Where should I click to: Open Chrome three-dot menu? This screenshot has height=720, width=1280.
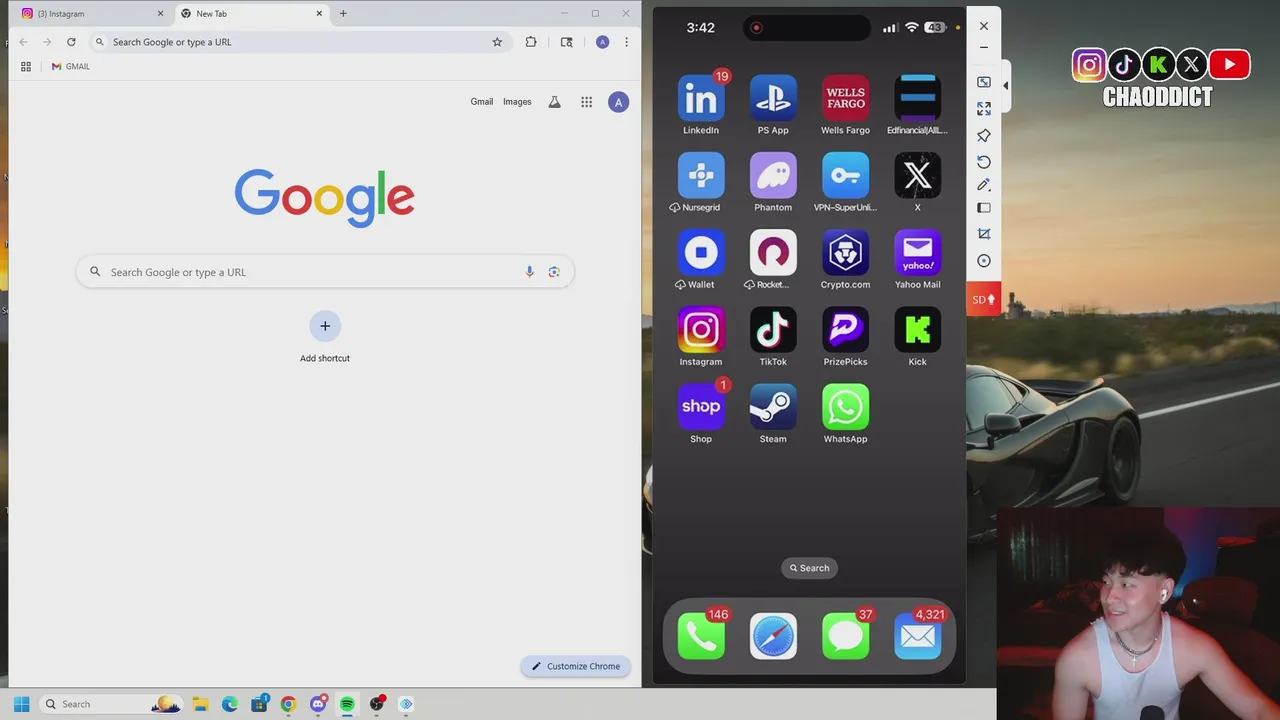(x=626, y=42)
